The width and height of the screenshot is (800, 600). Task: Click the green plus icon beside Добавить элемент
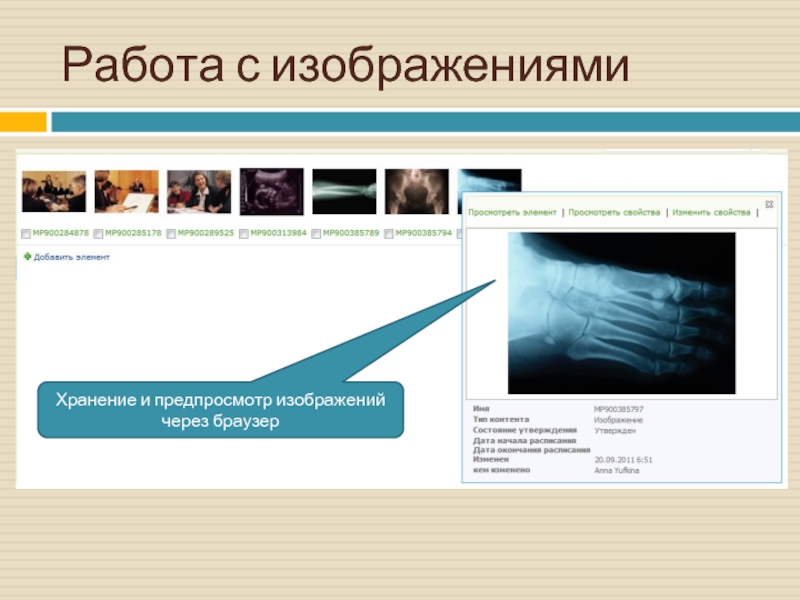coord(28,257)
